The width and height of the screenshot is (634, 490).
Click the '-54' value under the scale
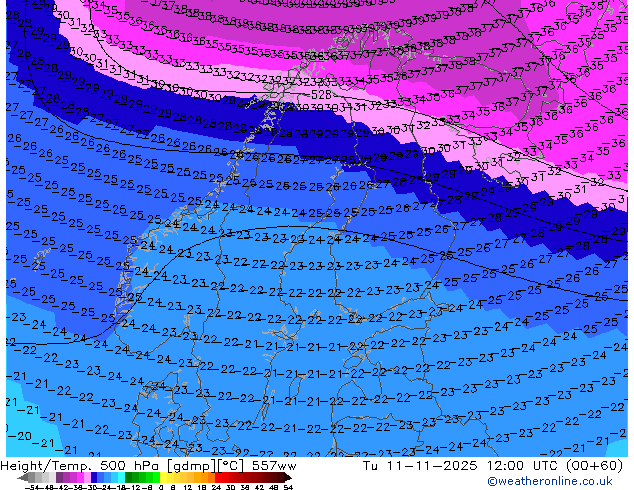click(32, 487)
